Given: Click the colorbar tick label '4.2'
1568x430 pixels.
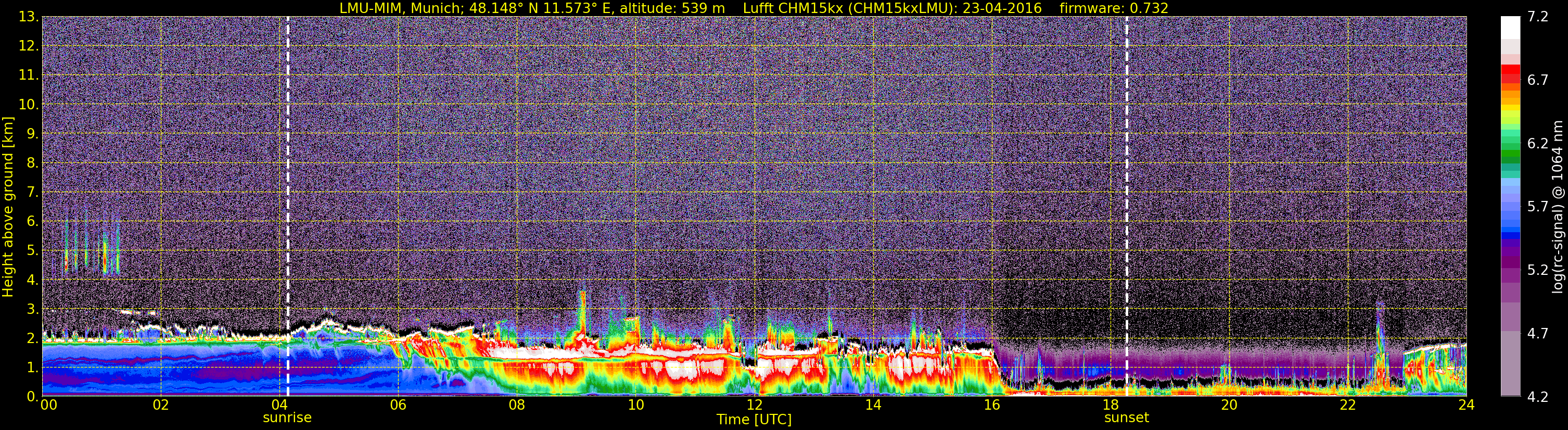Looking at the screenshot, I should [1538, 397].
